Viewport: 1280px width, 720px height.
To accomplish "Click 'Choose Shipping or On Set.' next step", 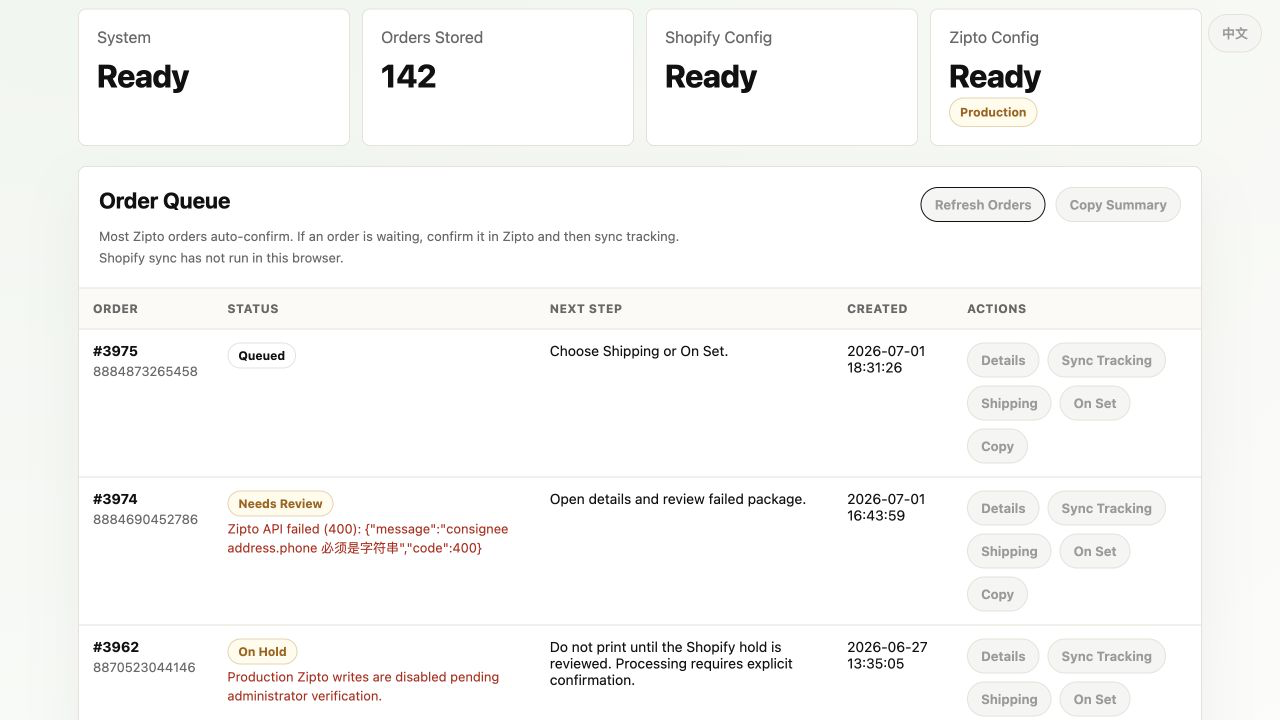I will pos(639,351).
